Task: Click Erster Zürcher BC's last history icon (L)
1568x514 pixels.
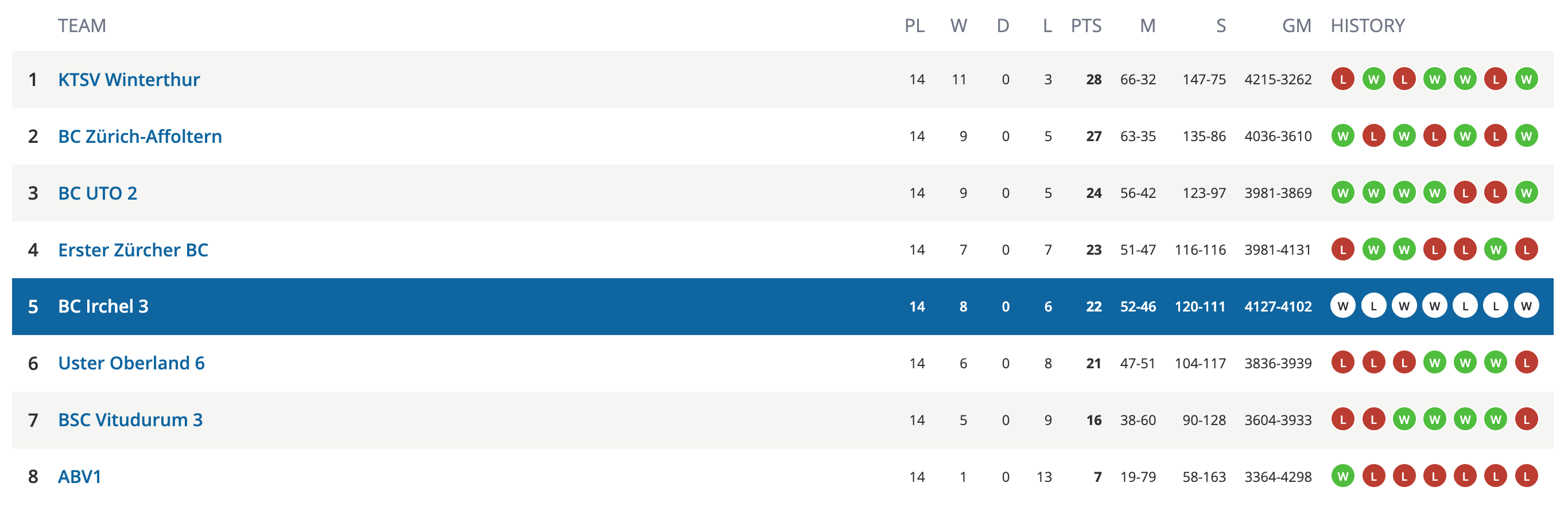Action: click(1526, 250)
